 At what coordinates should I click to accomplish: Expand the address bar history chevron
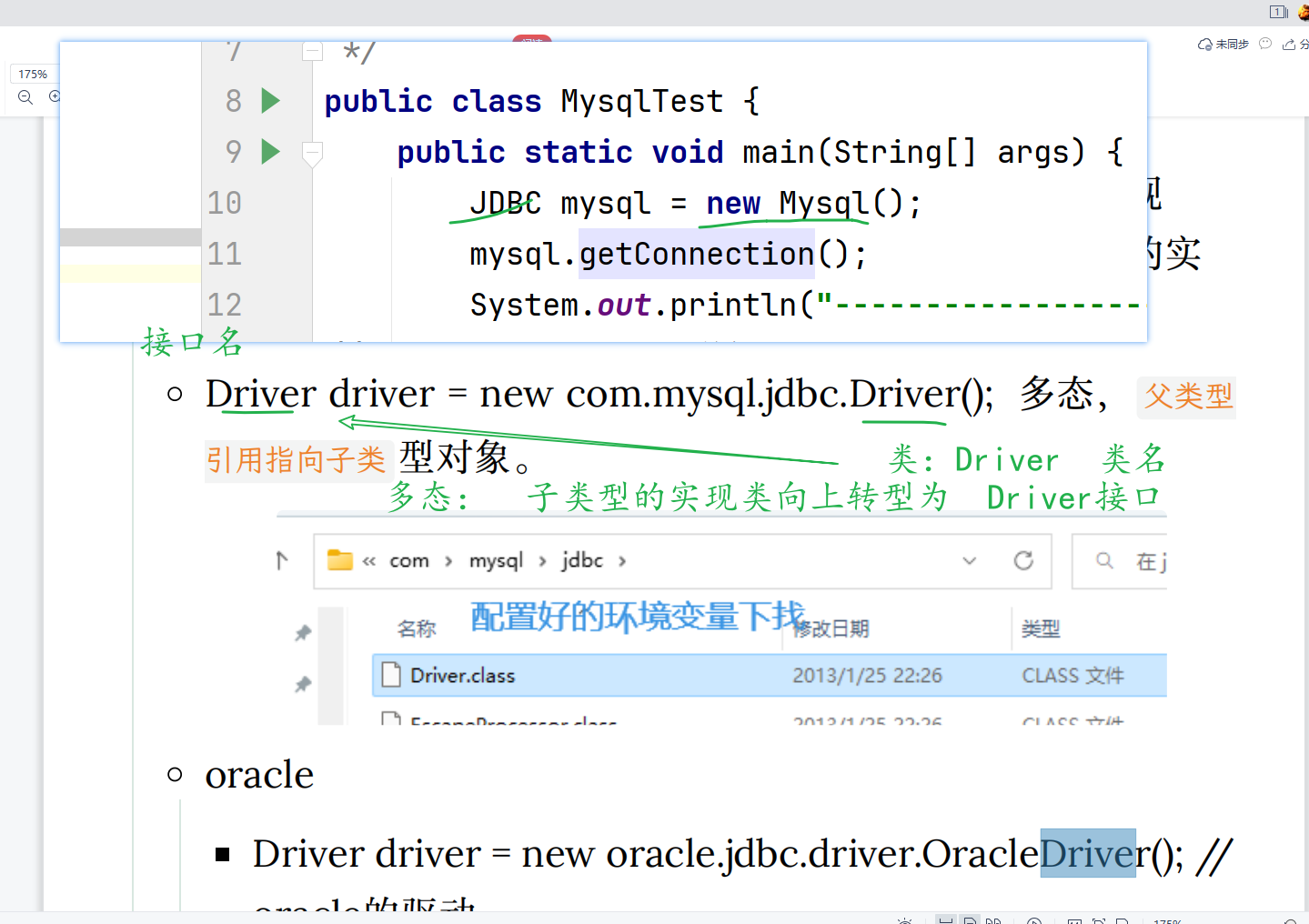click(970, 560)
